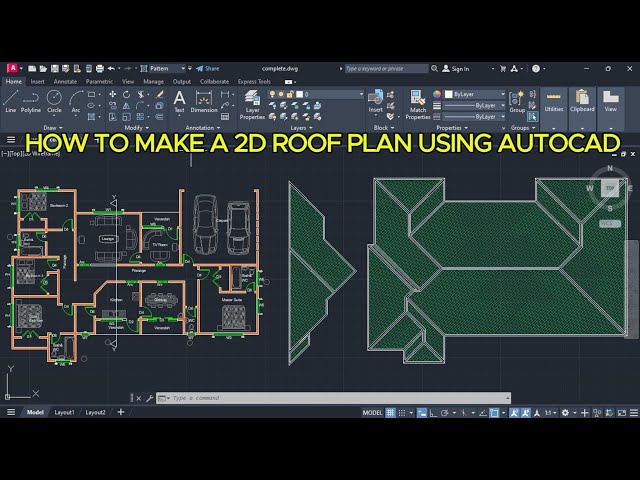The image size is (640, 480).
Task: Toggle ortho mode in status bar
Action: pyautogui.click(x=433, y=413)
